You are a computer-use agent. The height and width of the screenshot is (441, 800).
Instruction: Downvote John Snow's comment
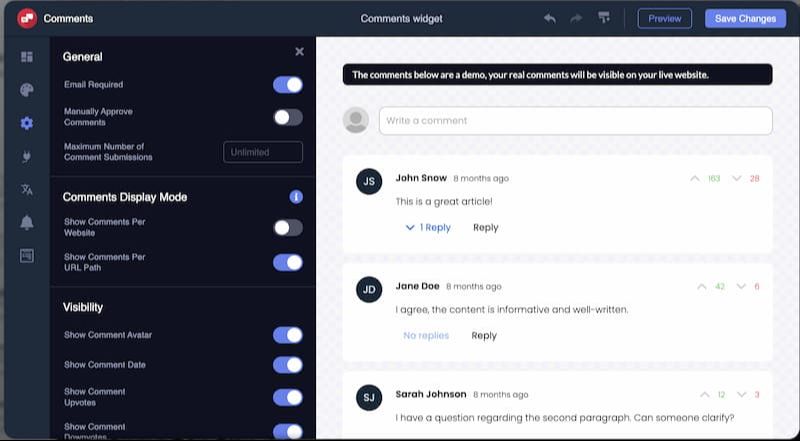pos(736,178)
